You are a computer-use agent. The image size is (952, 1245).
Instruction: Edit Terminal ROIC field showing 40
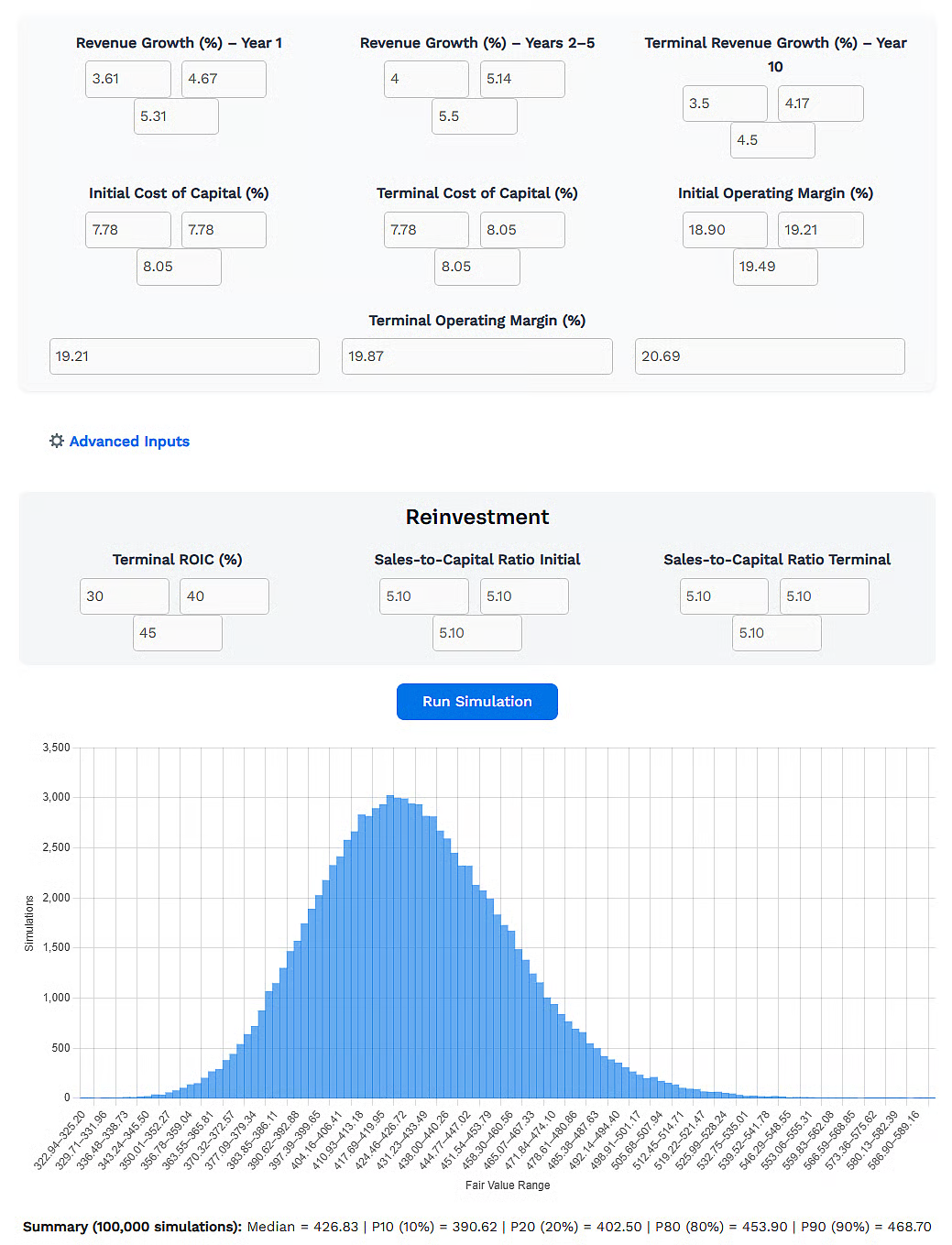pyautogui.click(x=224, y=596)
